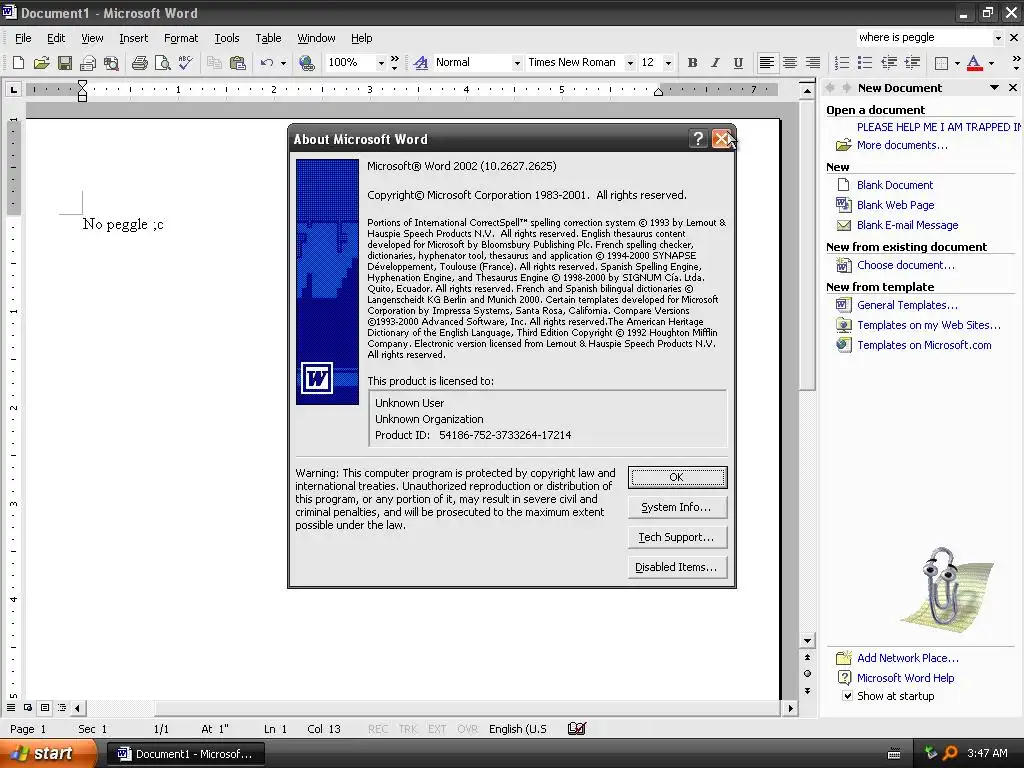1024x768 pixels.
Task: Open the Edit menu
Action: click(x=56, y=38)
